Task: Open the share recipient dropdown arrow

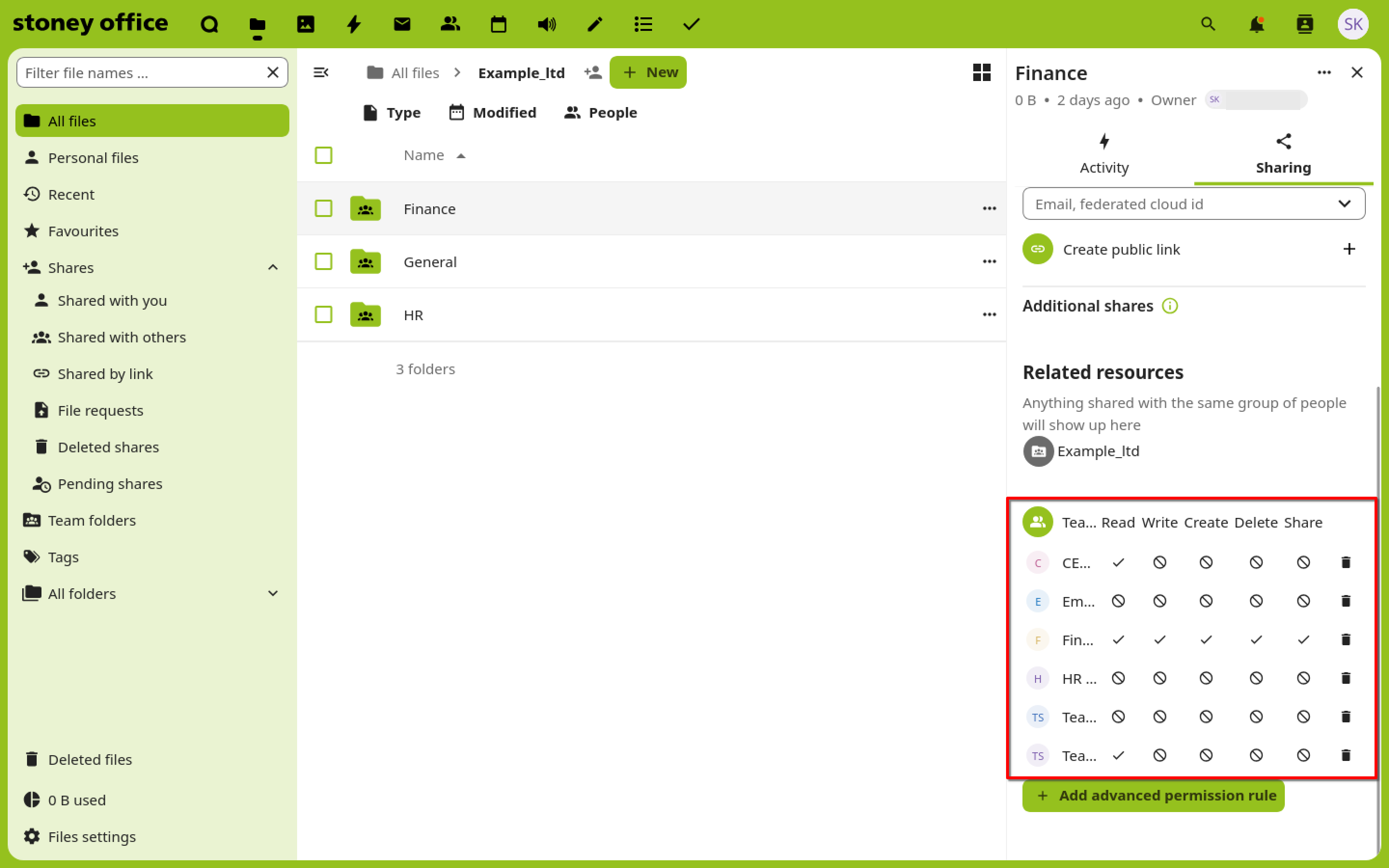Action: 1344,204
